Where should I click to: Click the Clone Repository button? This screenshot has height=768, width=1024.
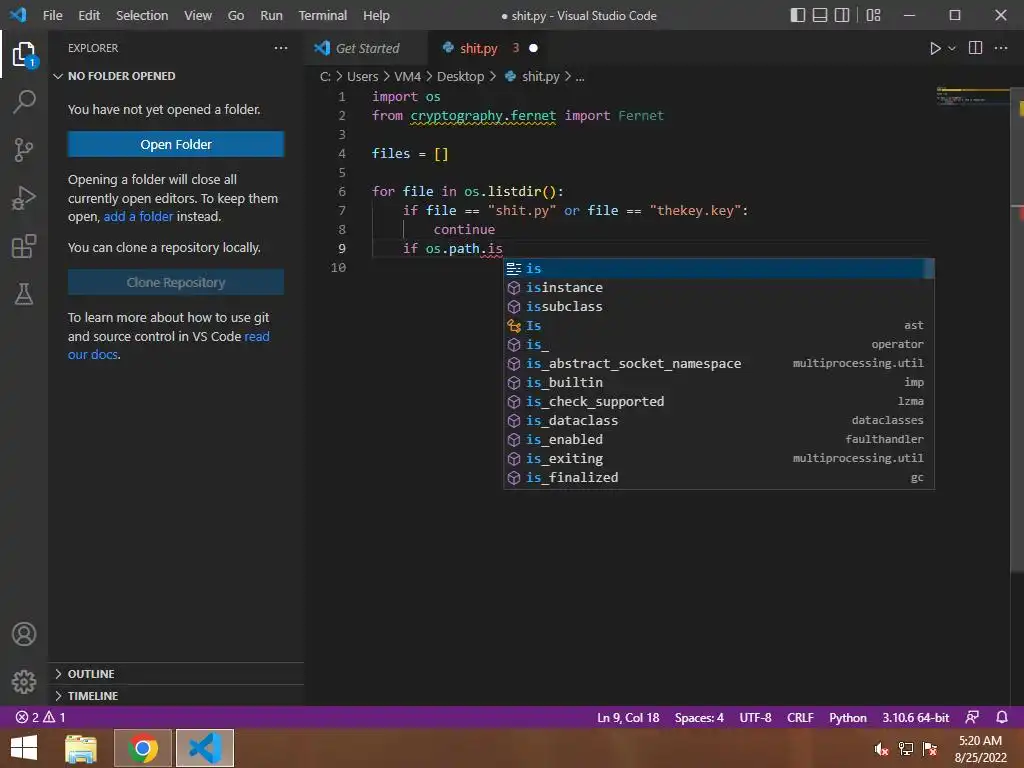176,282
